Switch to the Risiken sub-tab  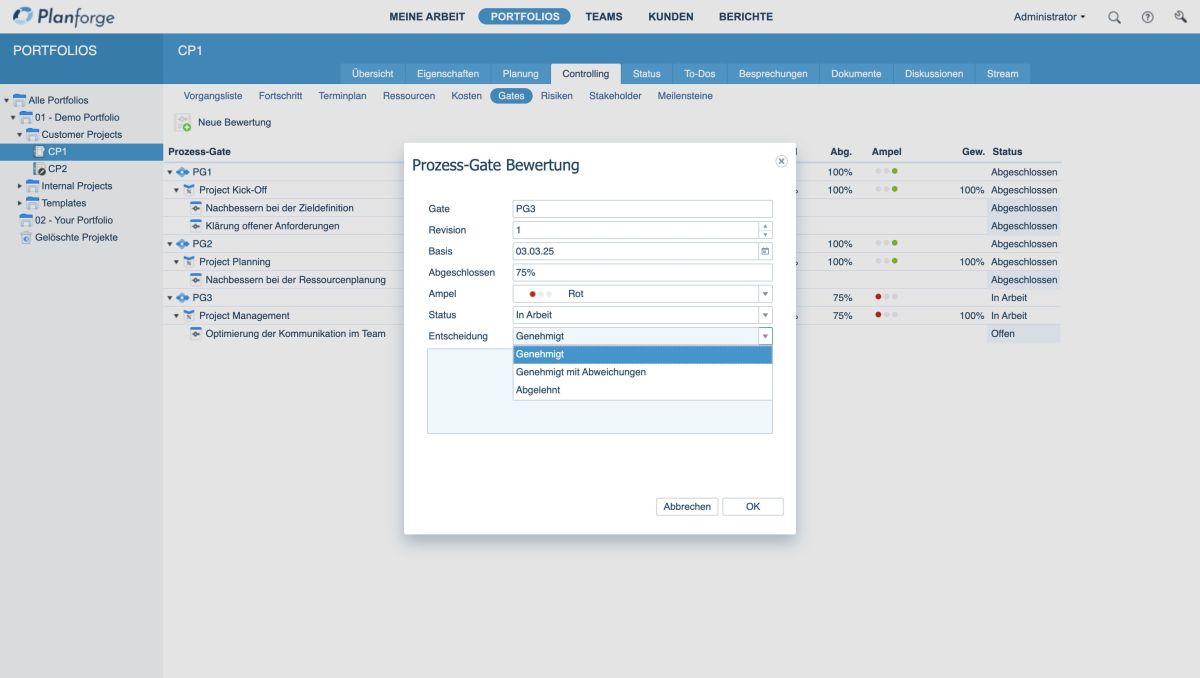(557, 96)
